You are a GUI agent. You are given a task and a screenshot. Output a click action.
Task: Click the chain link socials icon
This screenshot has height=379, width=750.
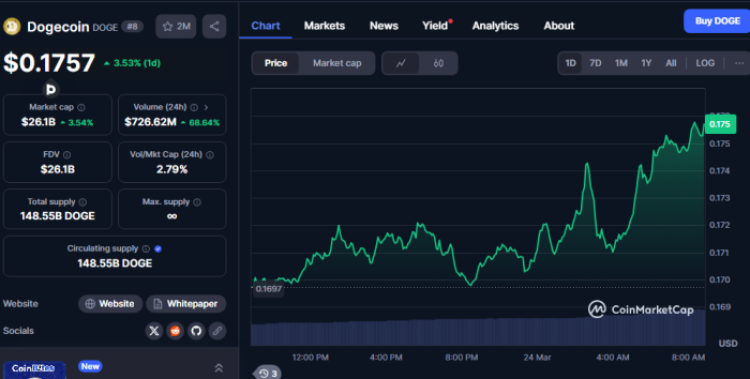point(217,331)
